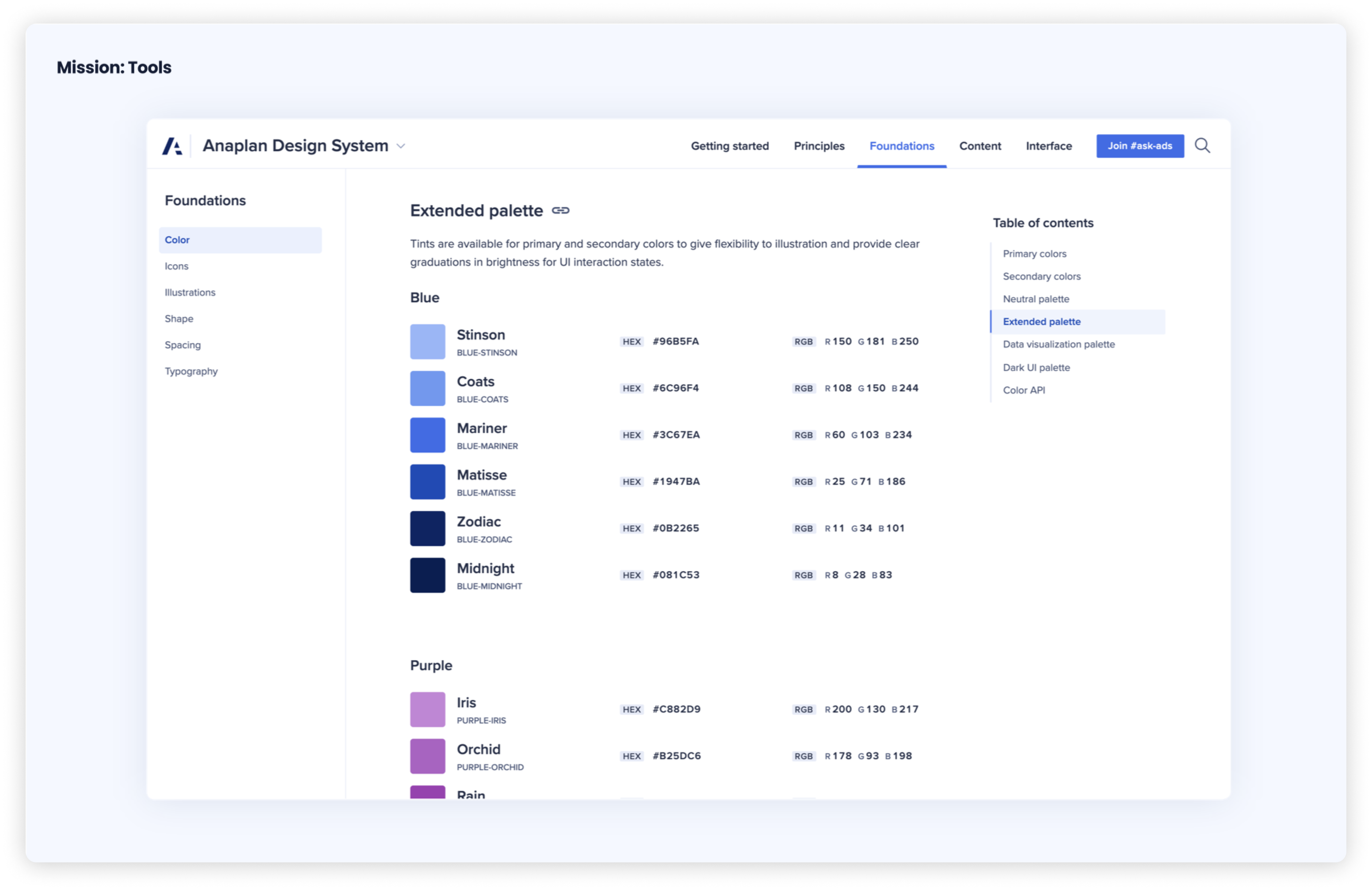Click the Coats HEX value #6C96F4
The height and width of the screenshot is (890, 1372).
tap(675, 388)
